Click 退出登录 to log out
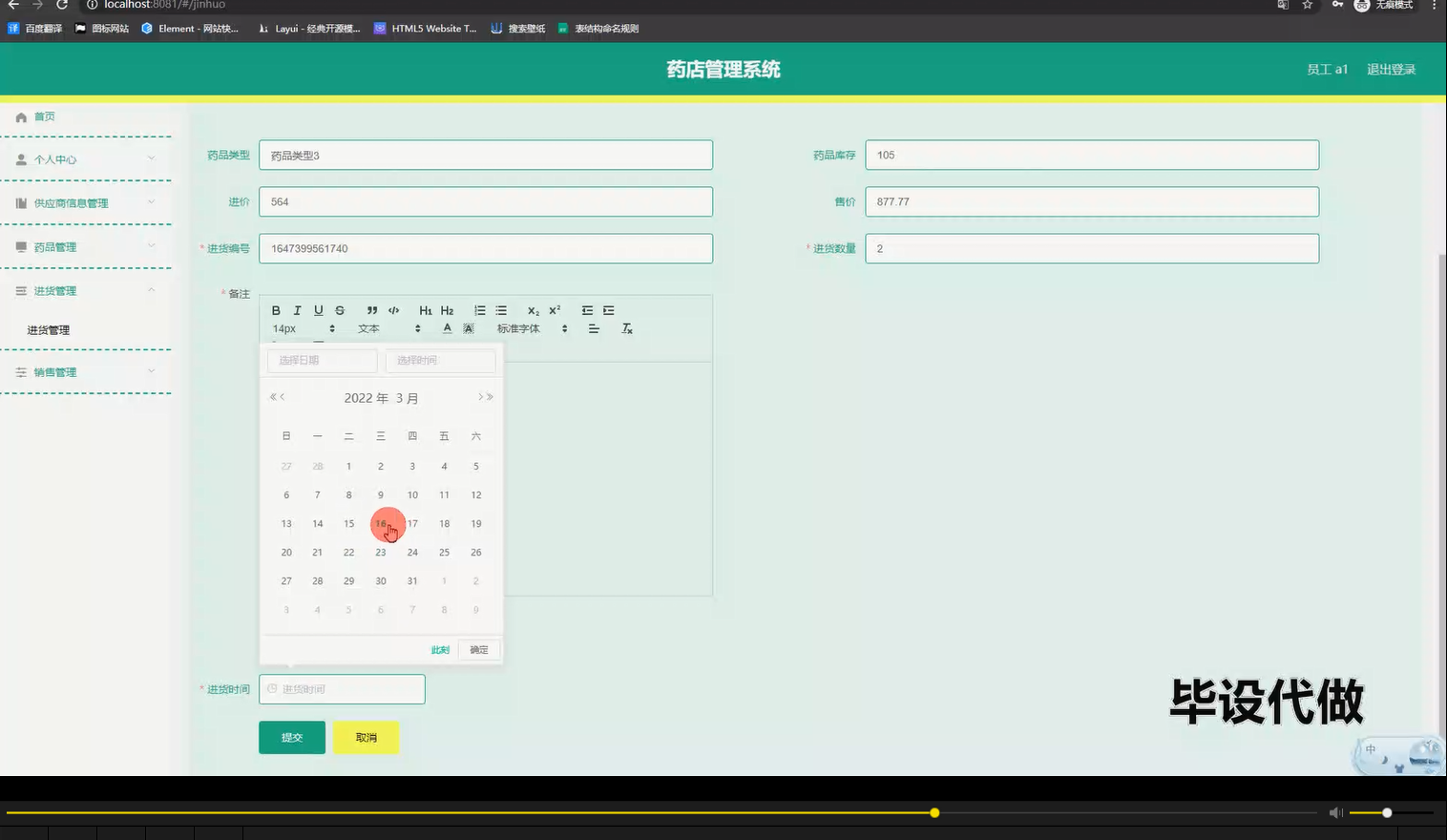This screenshot has width=1447, height=840. pyautogui.click(x=1391, y=69)
